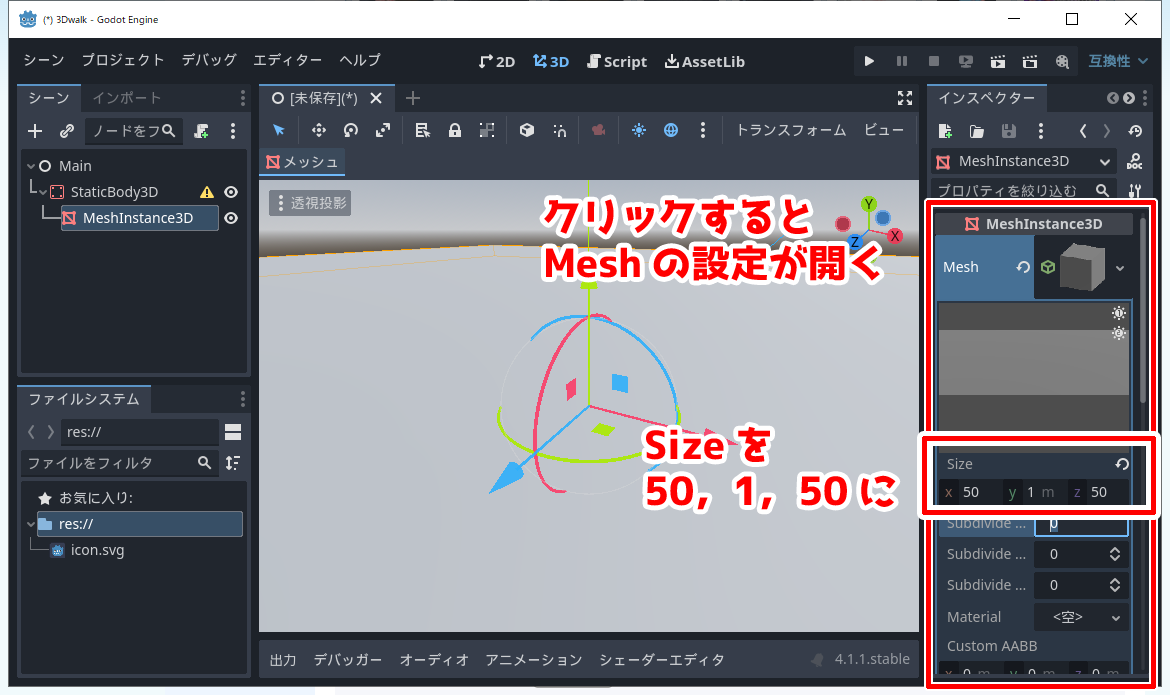
Task: Open the デバッグ menu
Action: click(209, 60)
